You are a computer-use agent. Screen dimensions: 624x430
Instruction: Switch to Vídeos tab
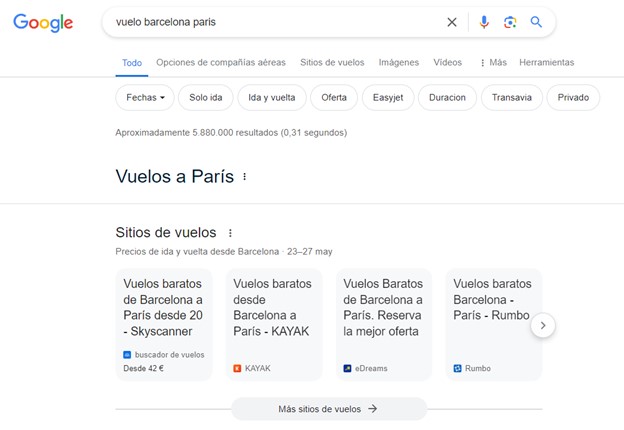pyautogui.click(x=448, y=62)
